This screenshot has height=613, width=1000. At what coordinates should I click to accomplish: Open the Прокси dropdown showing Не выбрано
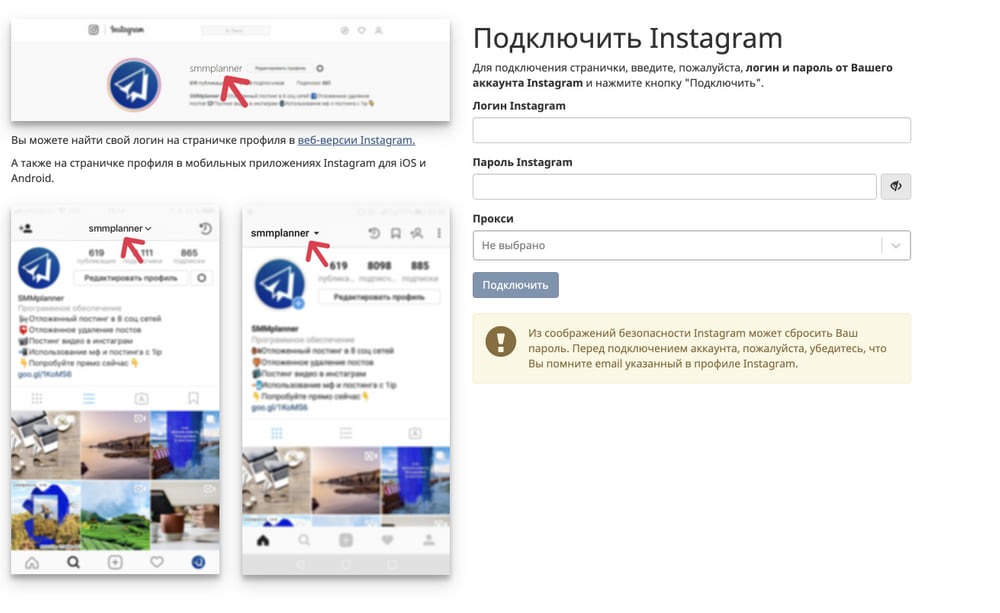[691, 245]
